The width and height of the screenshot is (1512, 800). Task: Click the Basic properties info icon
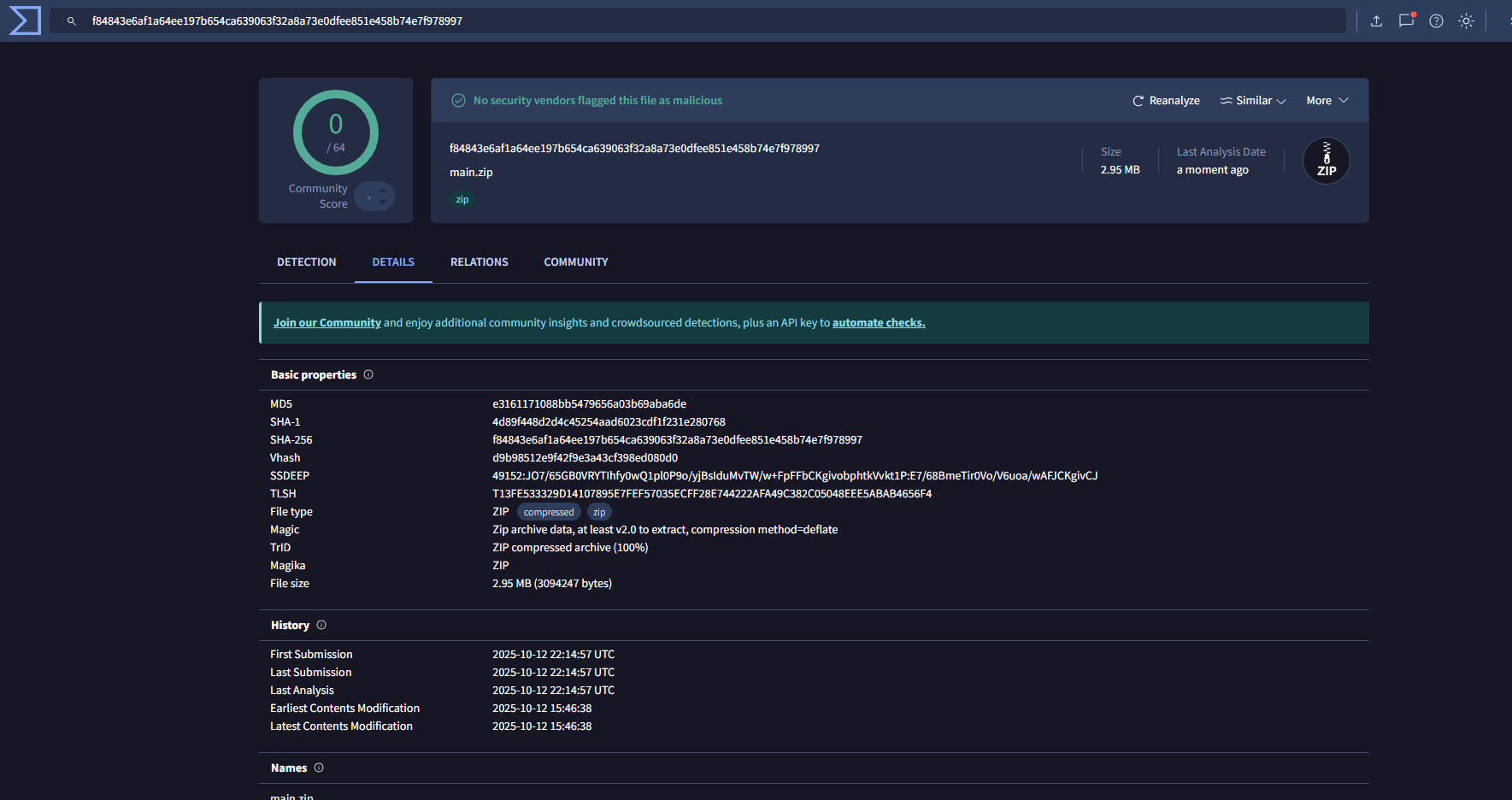pos(368,375)
